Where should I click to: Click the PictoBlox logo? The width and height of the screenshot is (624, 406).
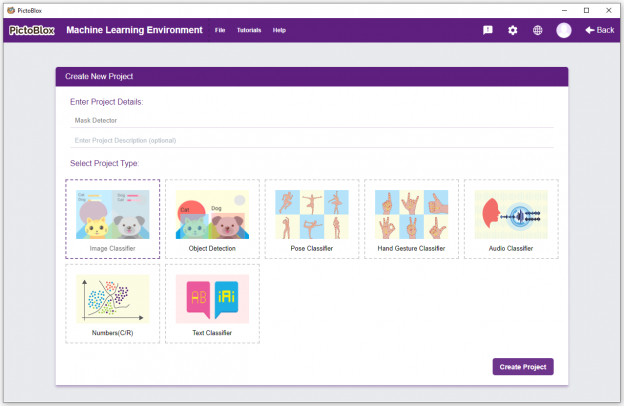[x=31, y=30]
